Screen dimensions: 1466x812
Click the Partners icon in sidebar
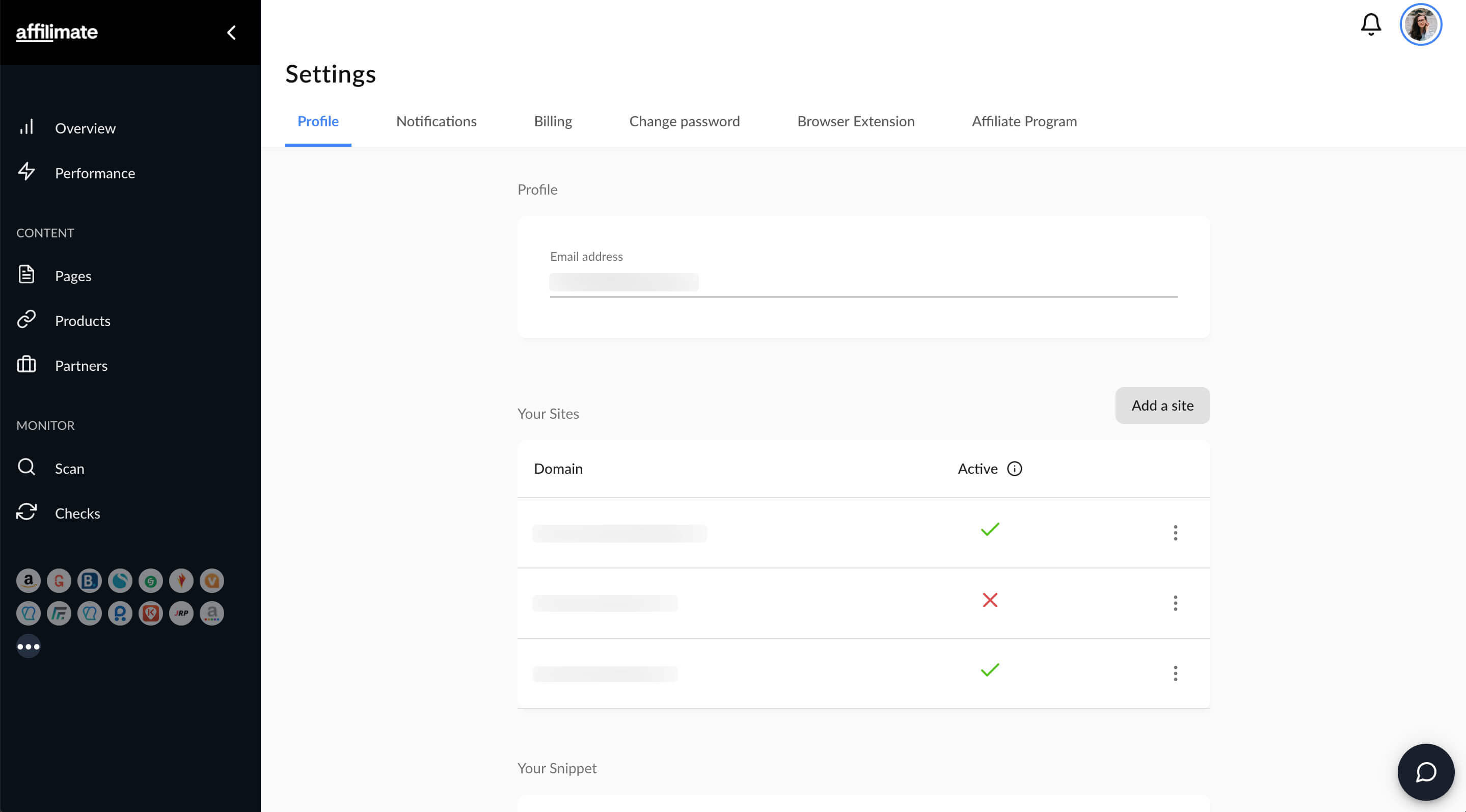coord(26,365)
